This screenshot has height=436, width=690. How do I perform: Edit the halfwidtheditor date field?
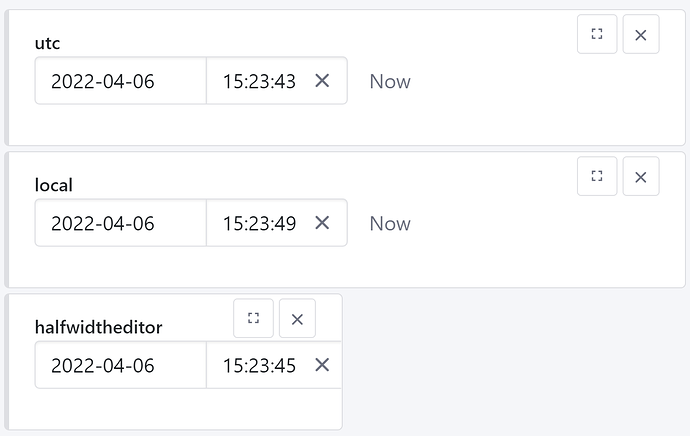click(121, 365)
